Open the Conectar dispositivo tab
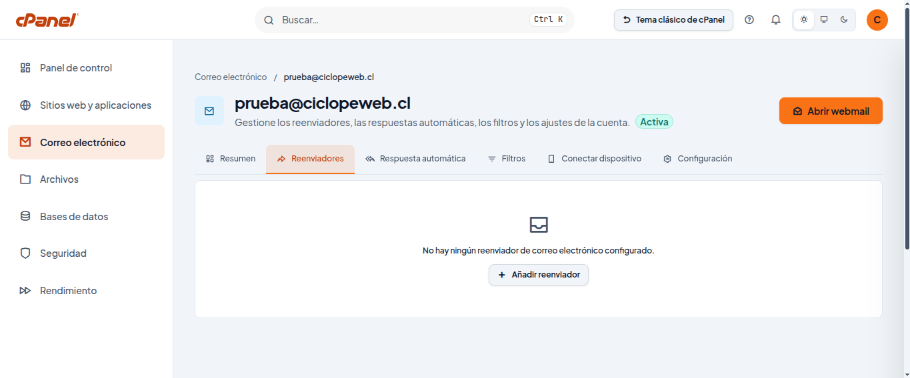Viewport: 910px width, 378px height. [595, 159]
